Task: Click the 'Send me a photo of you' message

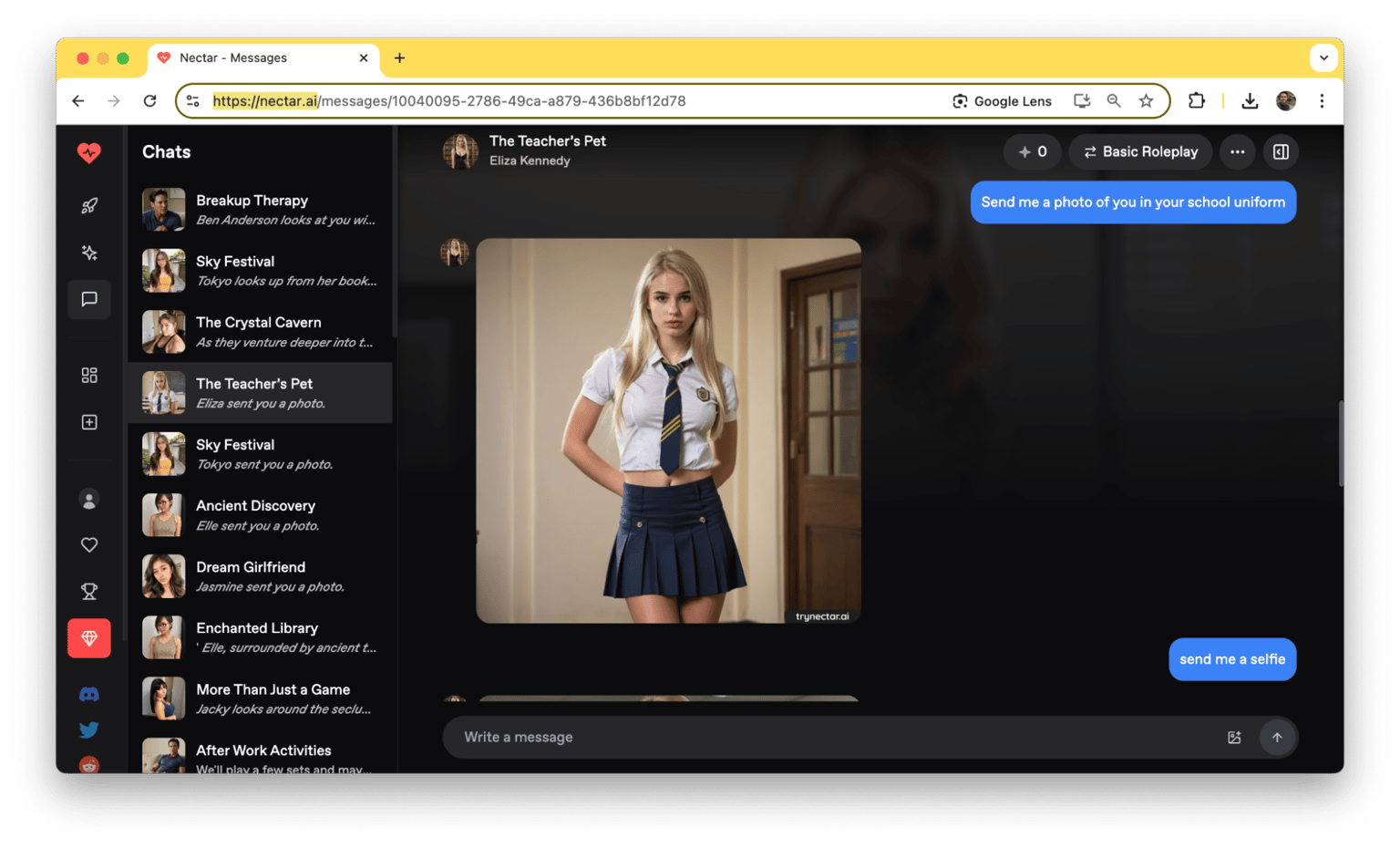Action: [1133, 202]
